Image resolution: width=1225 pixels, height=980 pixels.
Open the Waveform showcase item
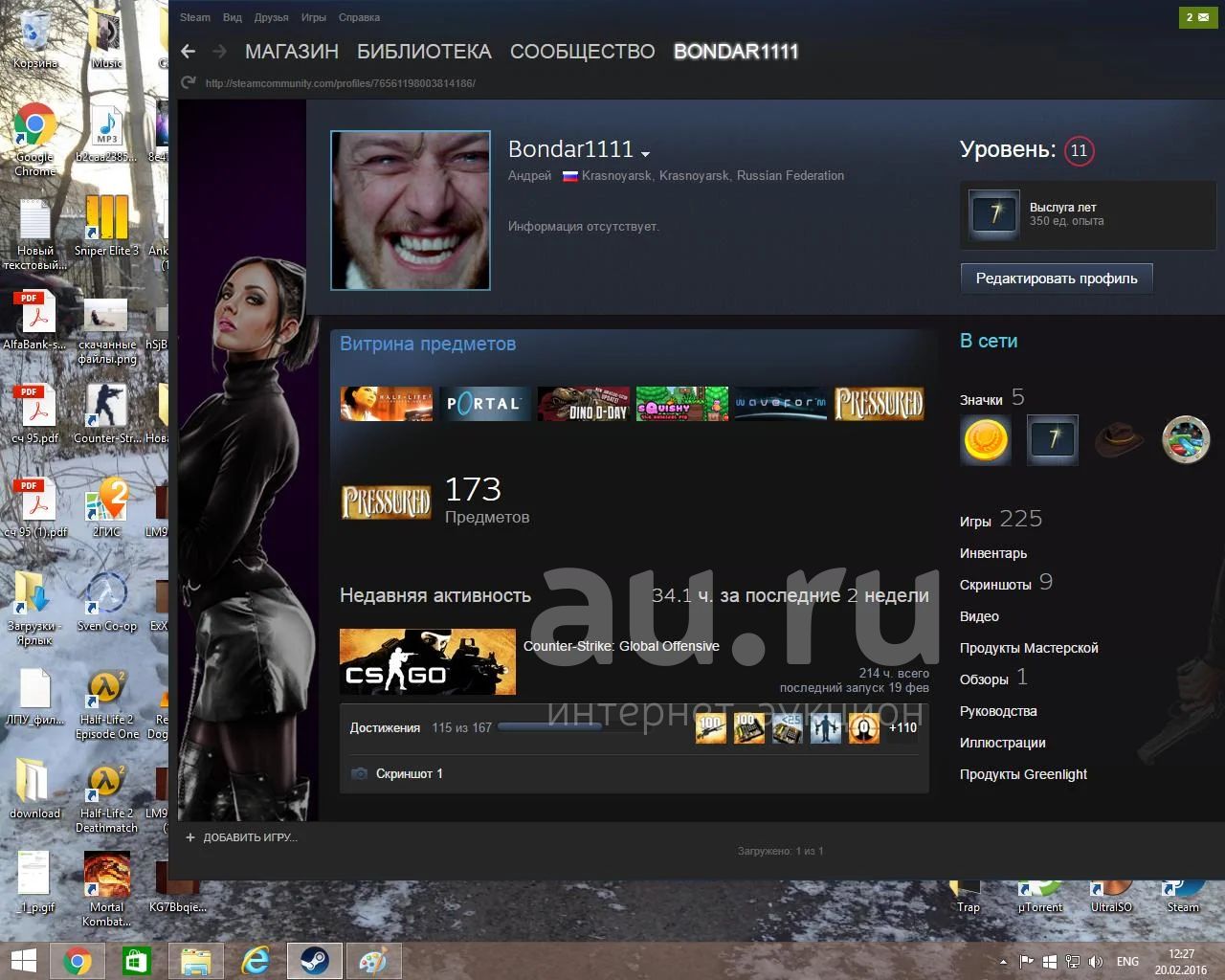[780, 404]
